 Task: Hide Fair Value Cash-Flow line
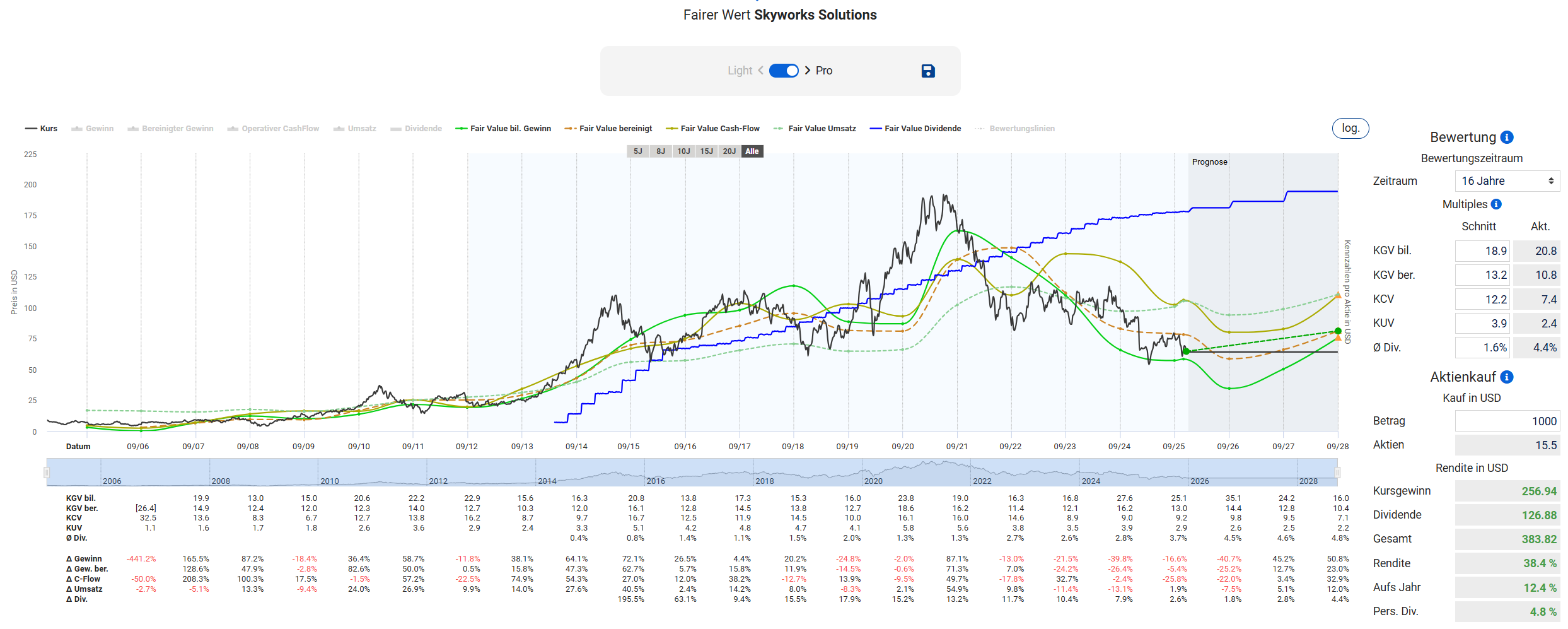(713, 129)
